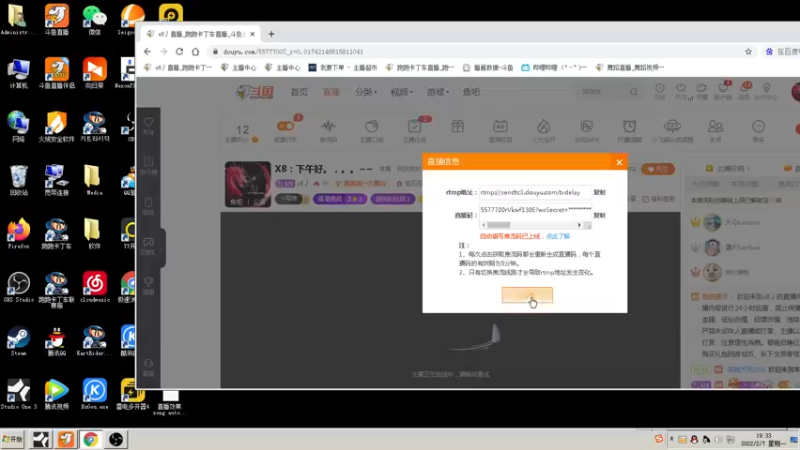Click the alarm clock reminder icon
Viewport: 800px width, 450px height.
click(629, 126)
